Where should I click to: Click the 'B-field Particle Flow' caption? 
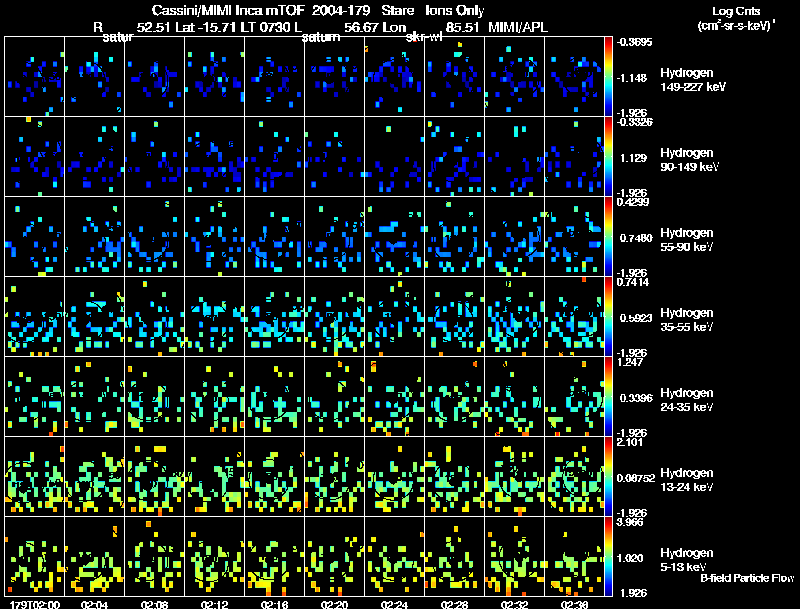coord(747,578)
